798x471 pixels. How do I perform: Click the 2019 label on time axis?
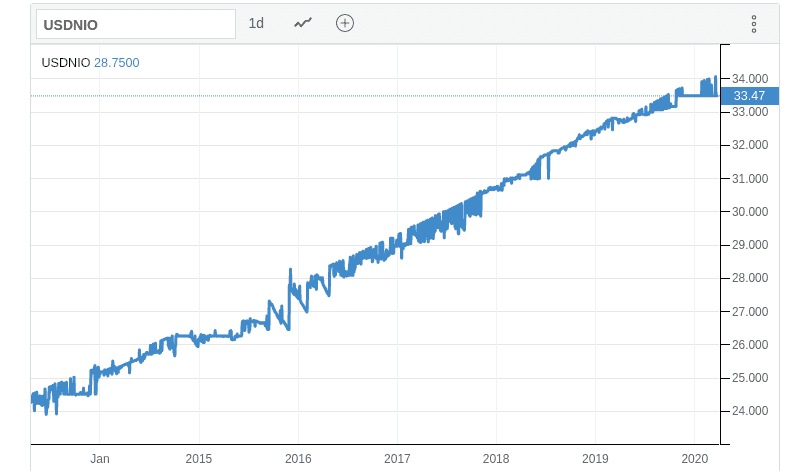point(595,459)
